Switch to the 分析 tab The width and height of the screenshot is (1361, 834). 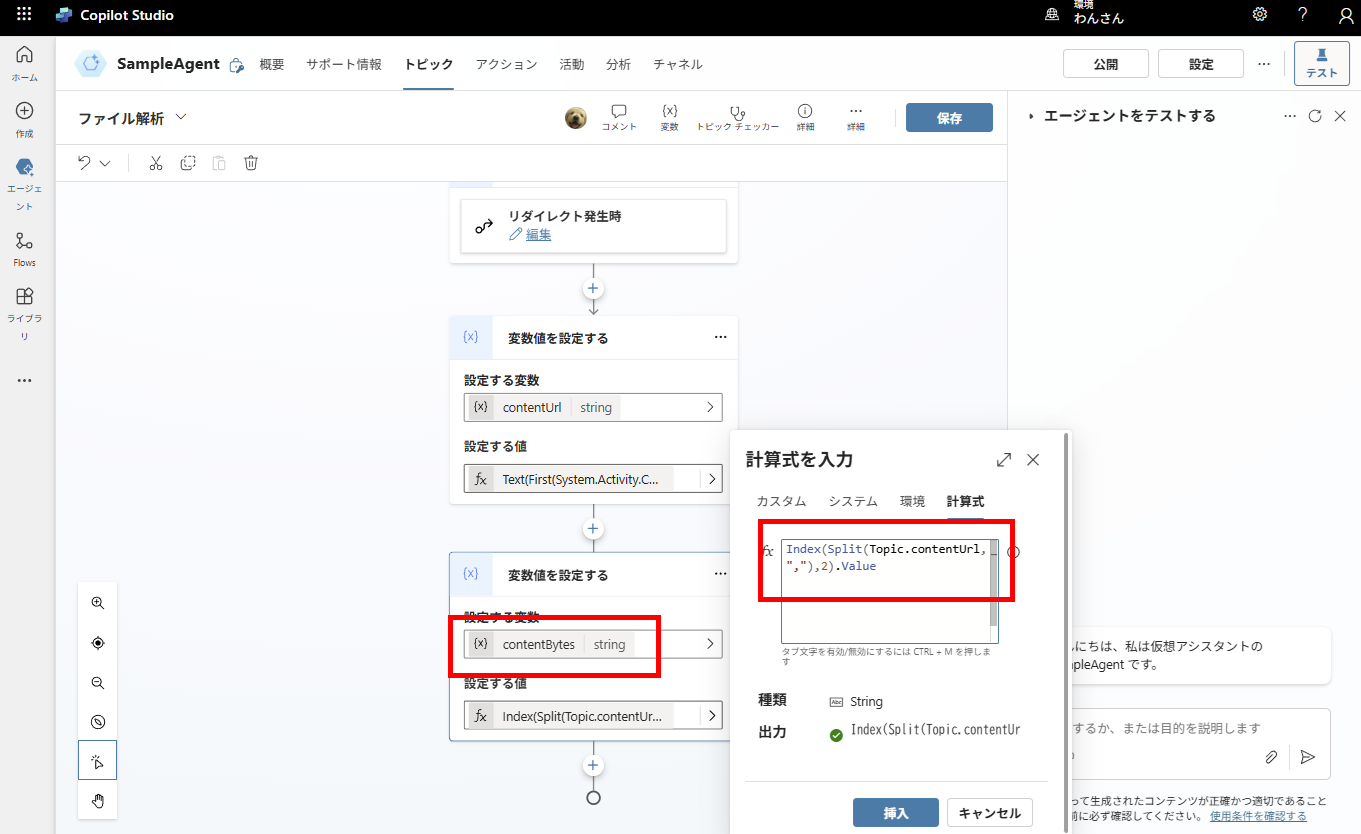pos(618,63)
